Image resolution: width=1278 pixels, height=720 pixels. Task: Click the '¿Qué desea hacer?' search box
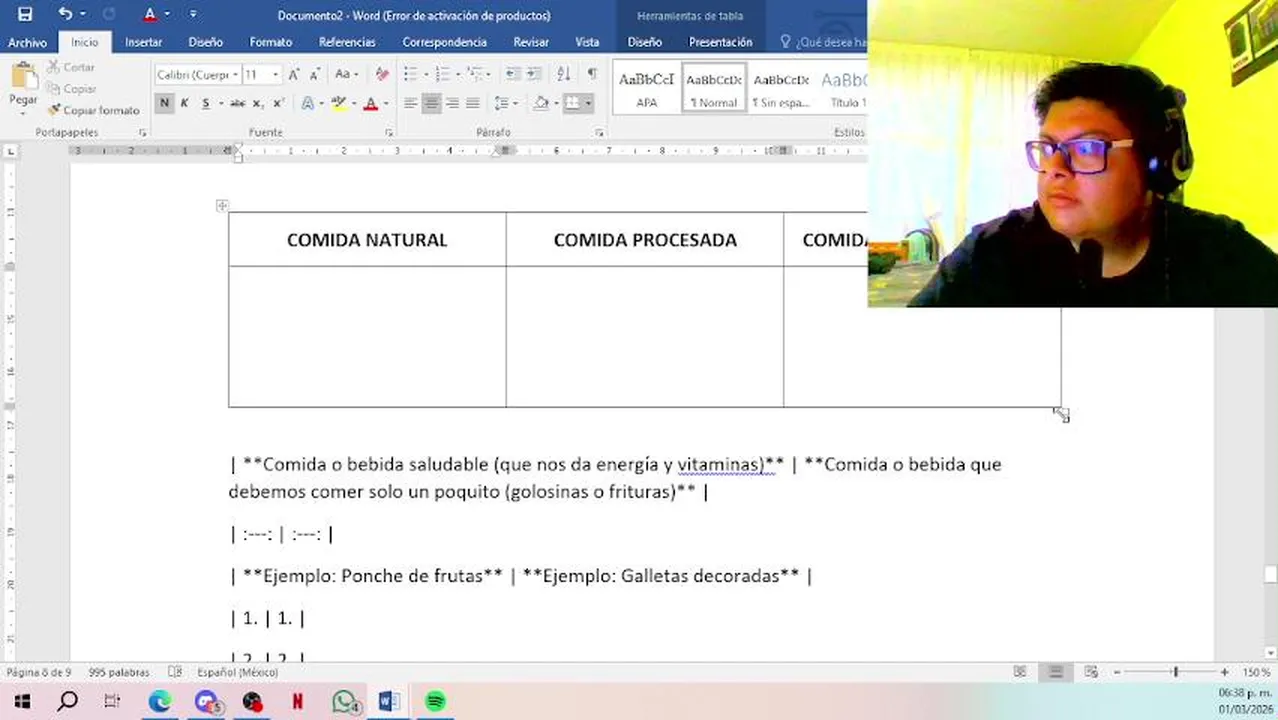click(x=824, y=42)
